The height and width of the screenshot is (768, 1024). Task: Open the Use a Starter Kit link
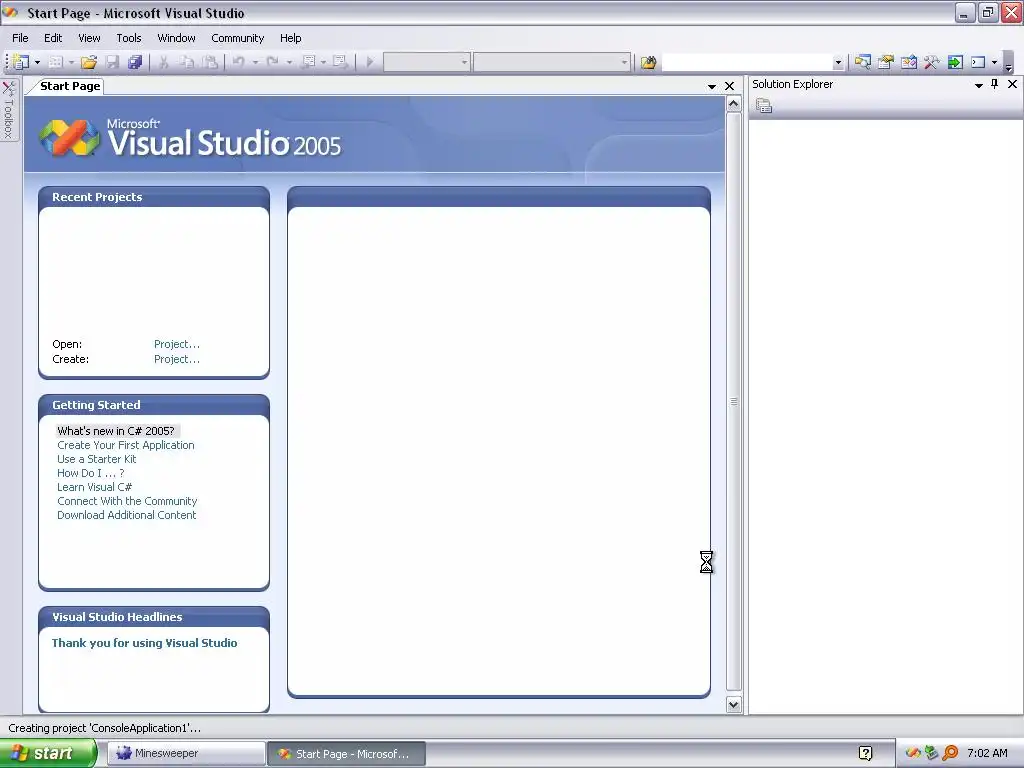coord(97,459)
